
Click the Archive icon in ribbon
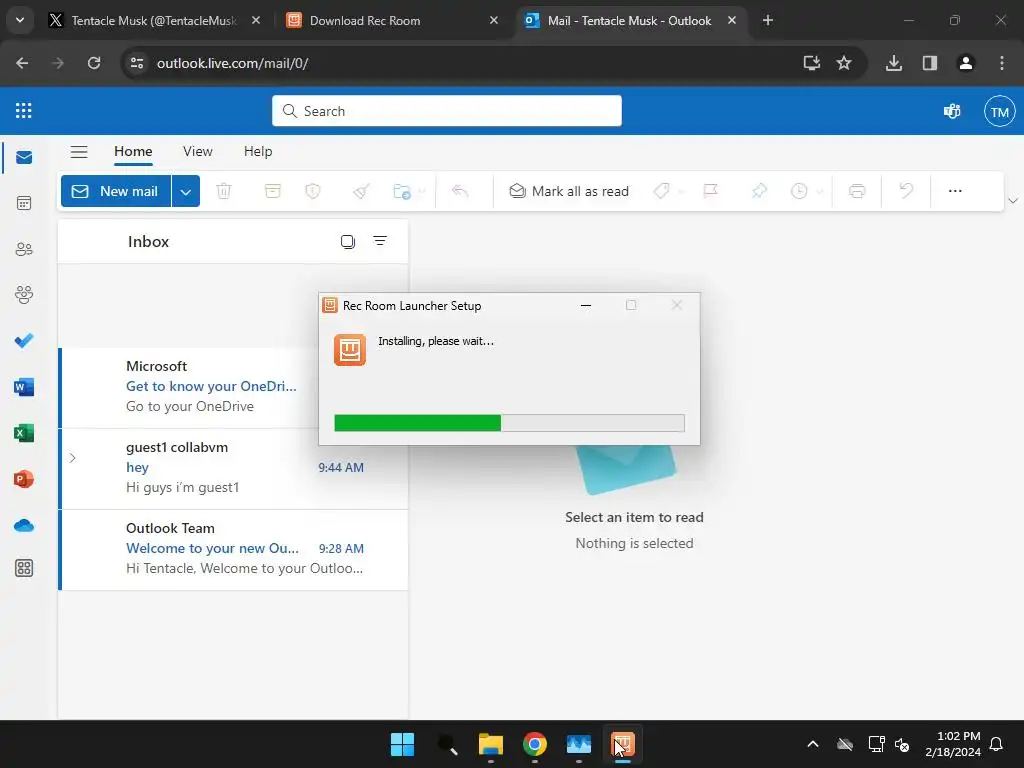[272, 191]
